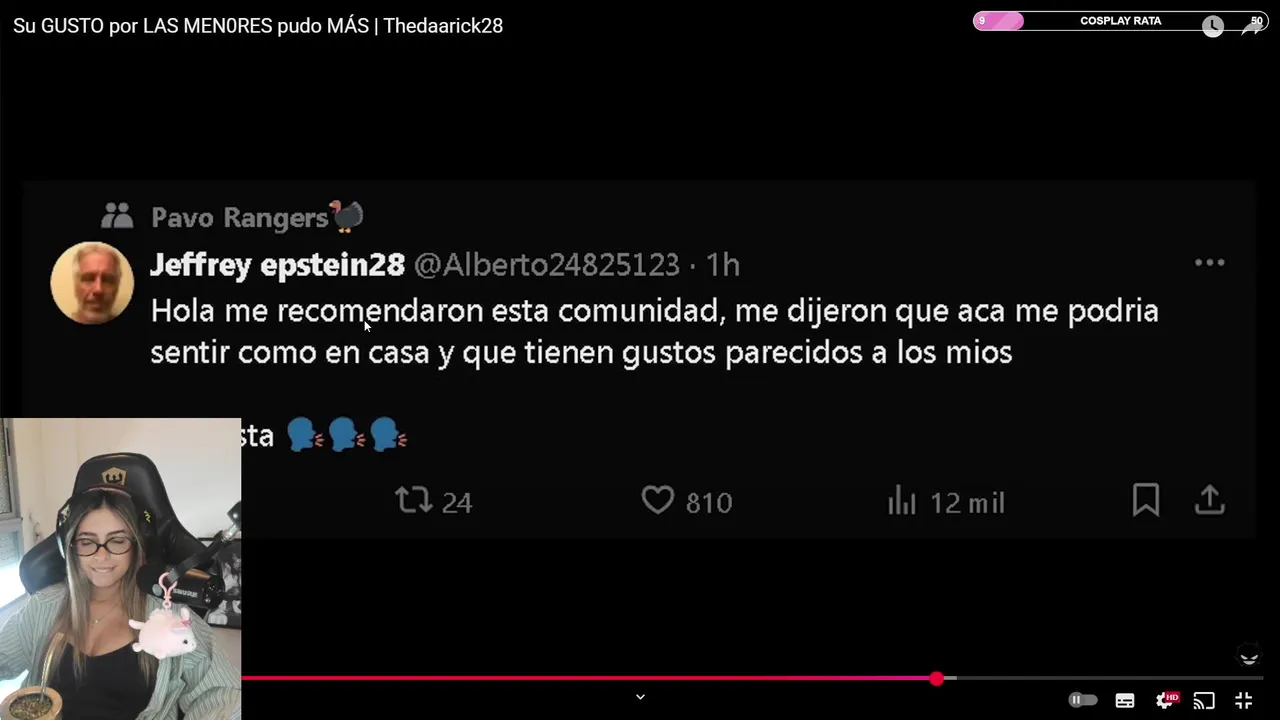Toggle the autoplay switch
Viewport: 1280px width, 720px height.
(1083, 700)
